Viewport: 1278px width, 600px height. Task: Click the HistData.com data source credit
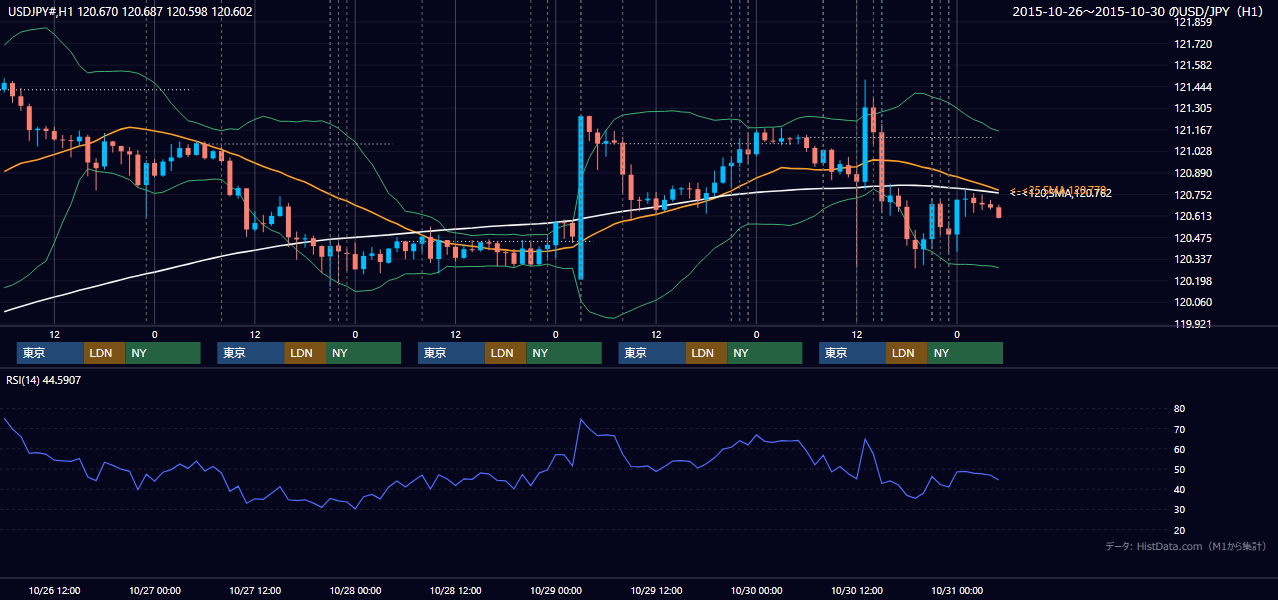(x=1186, y=546)
